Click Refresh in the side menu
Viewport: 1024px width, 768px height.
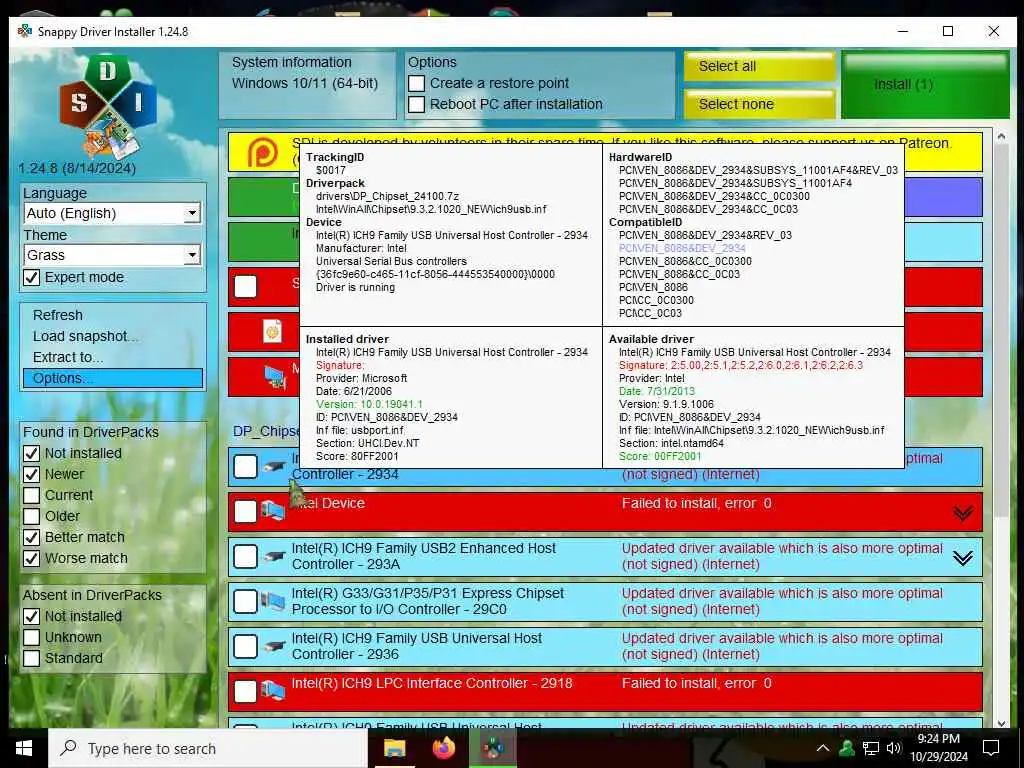58,315
